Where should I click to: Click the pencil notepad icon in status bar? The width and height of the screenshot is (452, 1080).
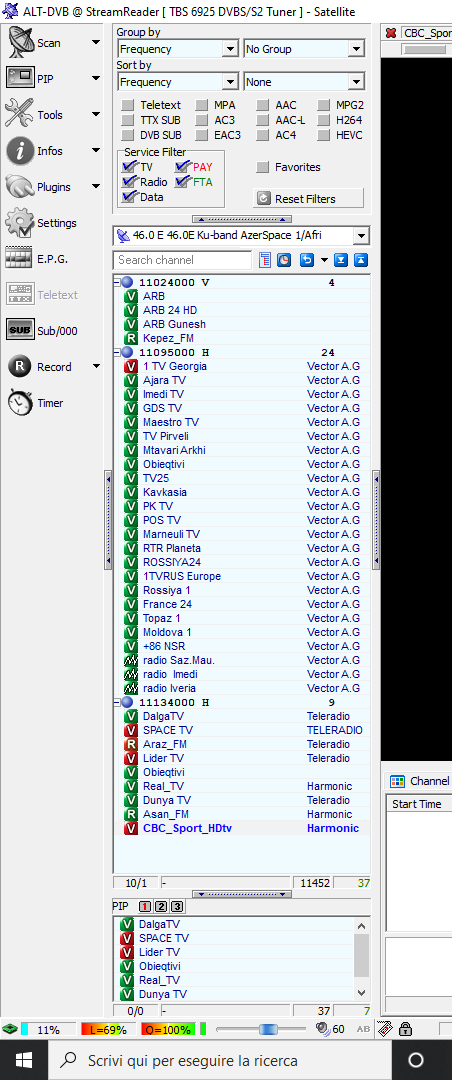tap(385, 1029)
